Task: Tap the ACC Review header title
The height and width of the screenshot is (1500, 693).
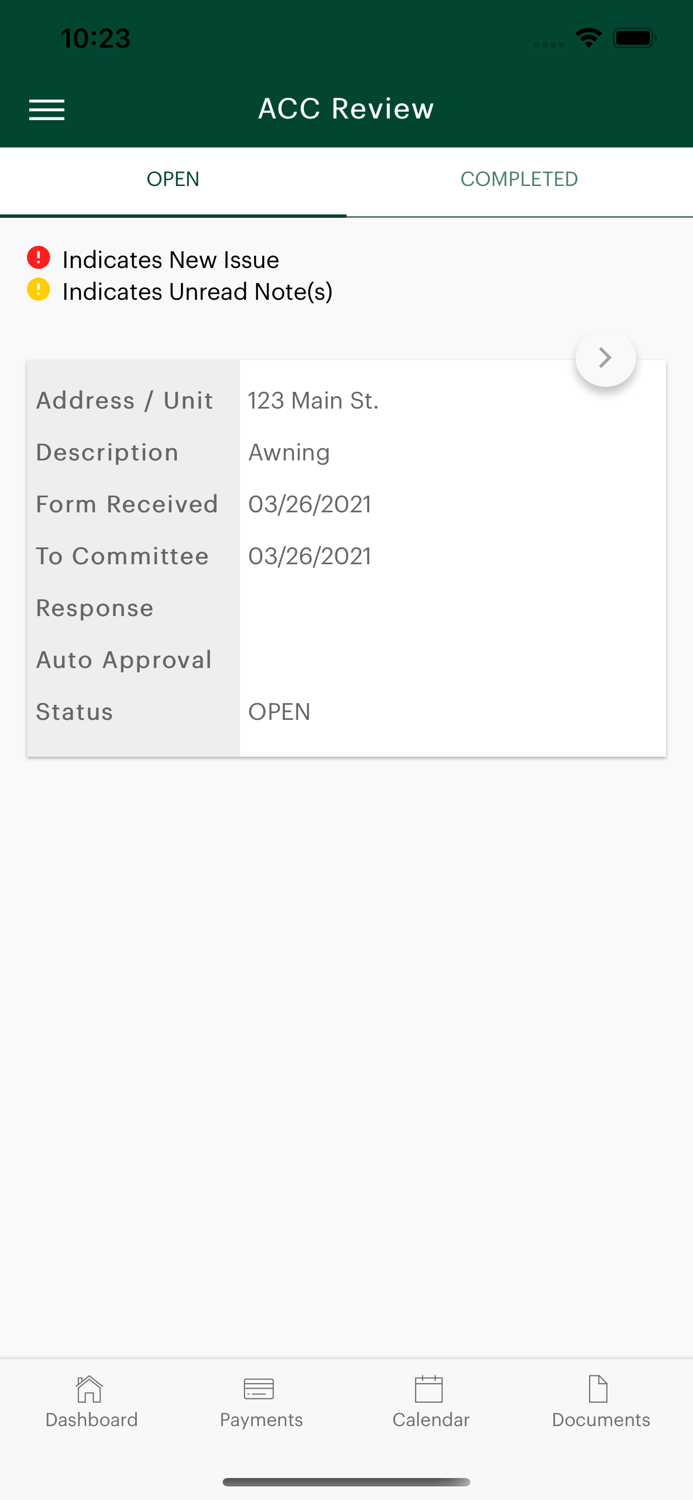Action: click(346, 109)
